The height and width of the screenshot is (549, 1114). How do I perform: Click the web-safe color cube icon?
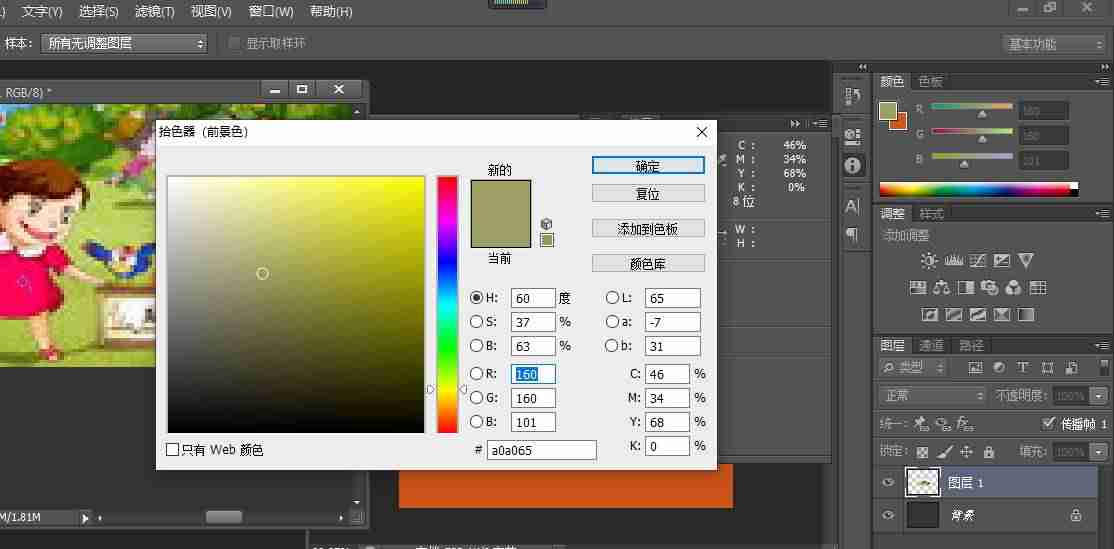(546, 224)
